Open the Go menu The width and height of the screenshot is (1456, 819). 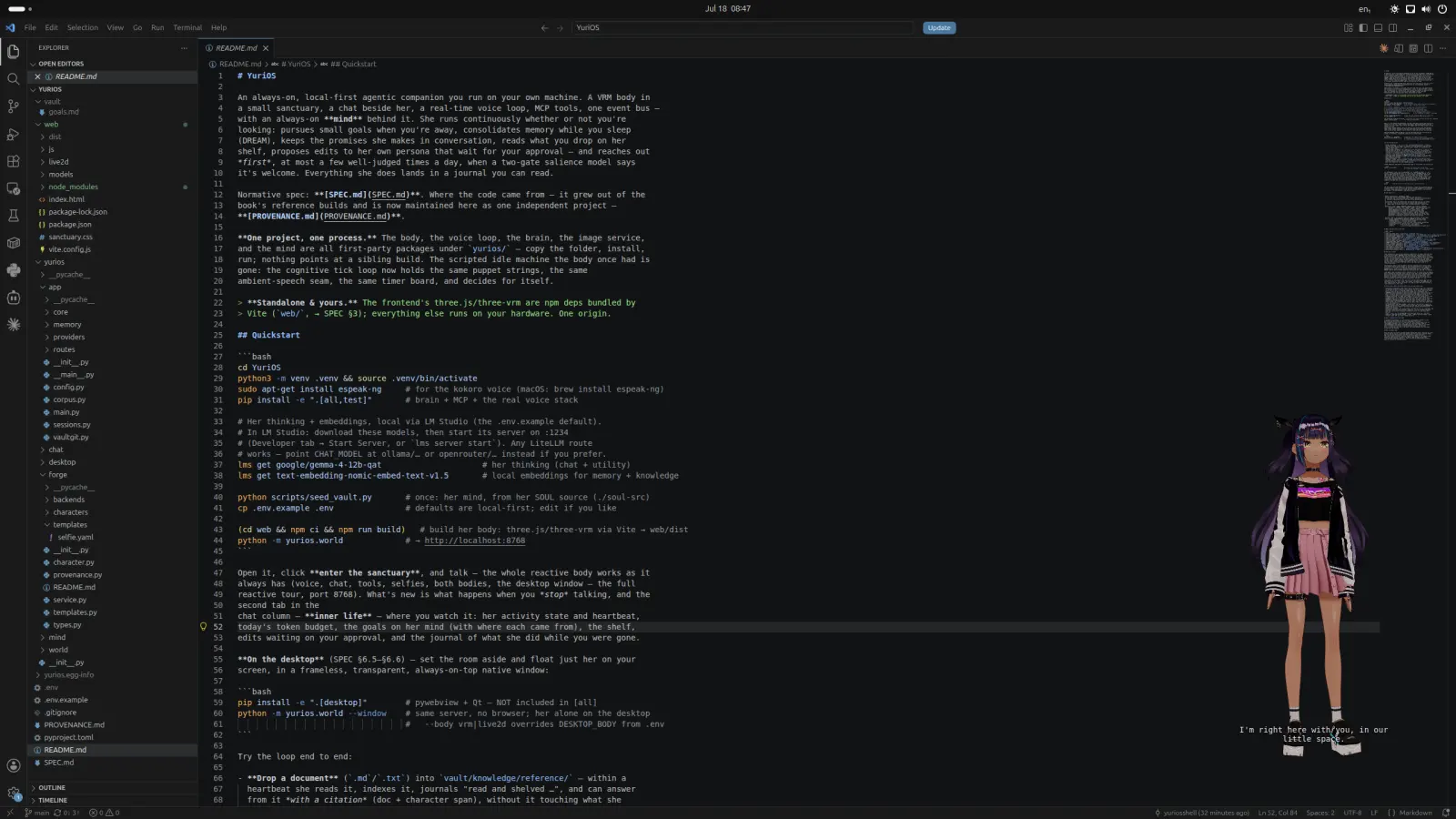(137, 28)
